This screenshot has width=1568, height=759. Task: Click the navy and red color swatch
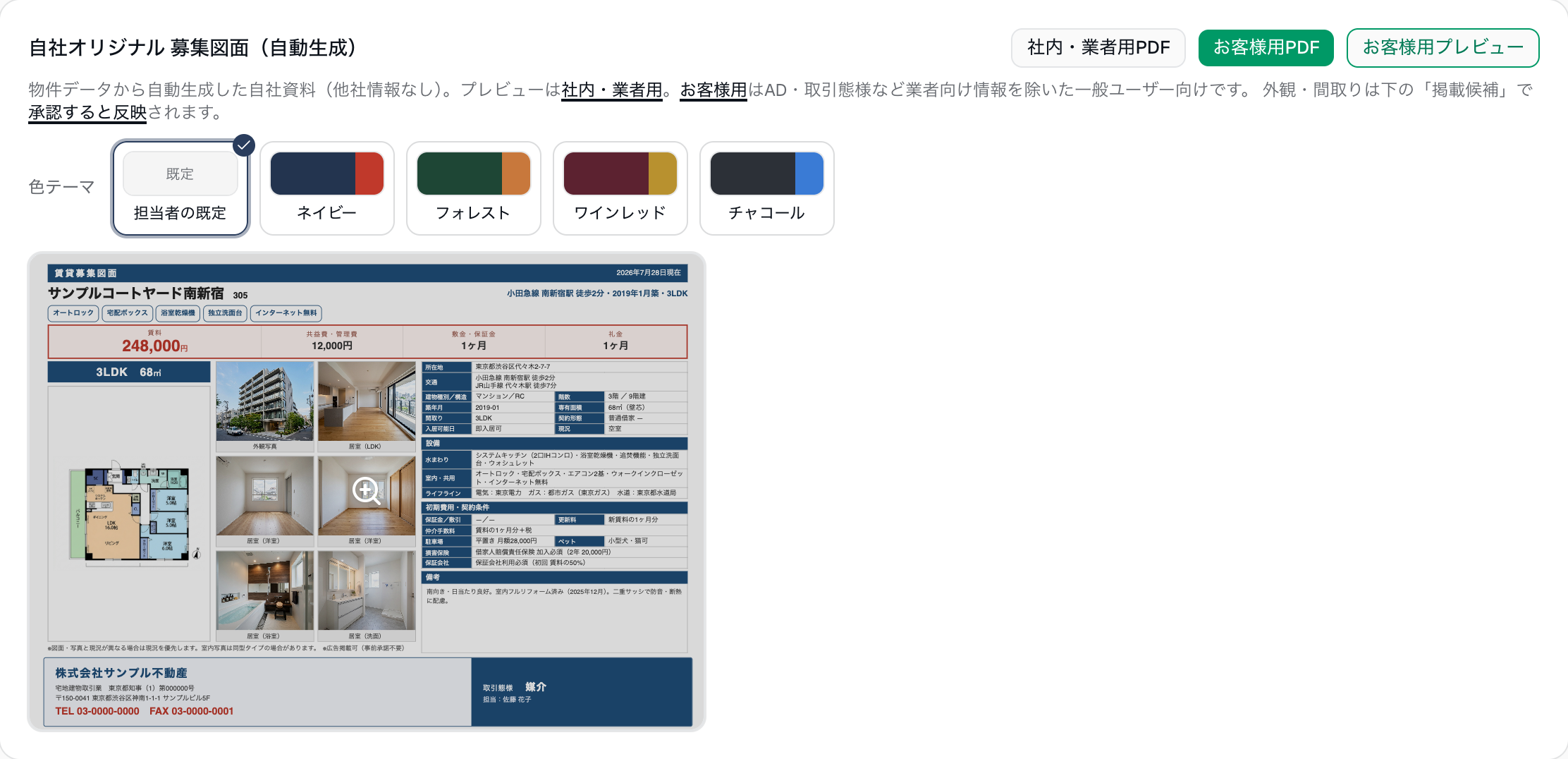(x=327, y=174)
